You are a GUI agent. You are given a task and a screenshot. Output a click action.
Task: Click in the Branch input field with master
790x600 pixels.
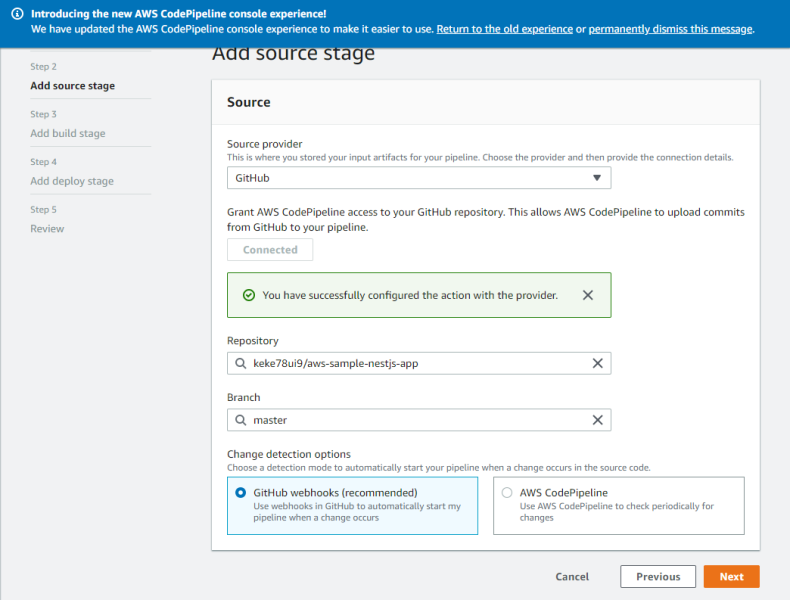coord(419,420)
